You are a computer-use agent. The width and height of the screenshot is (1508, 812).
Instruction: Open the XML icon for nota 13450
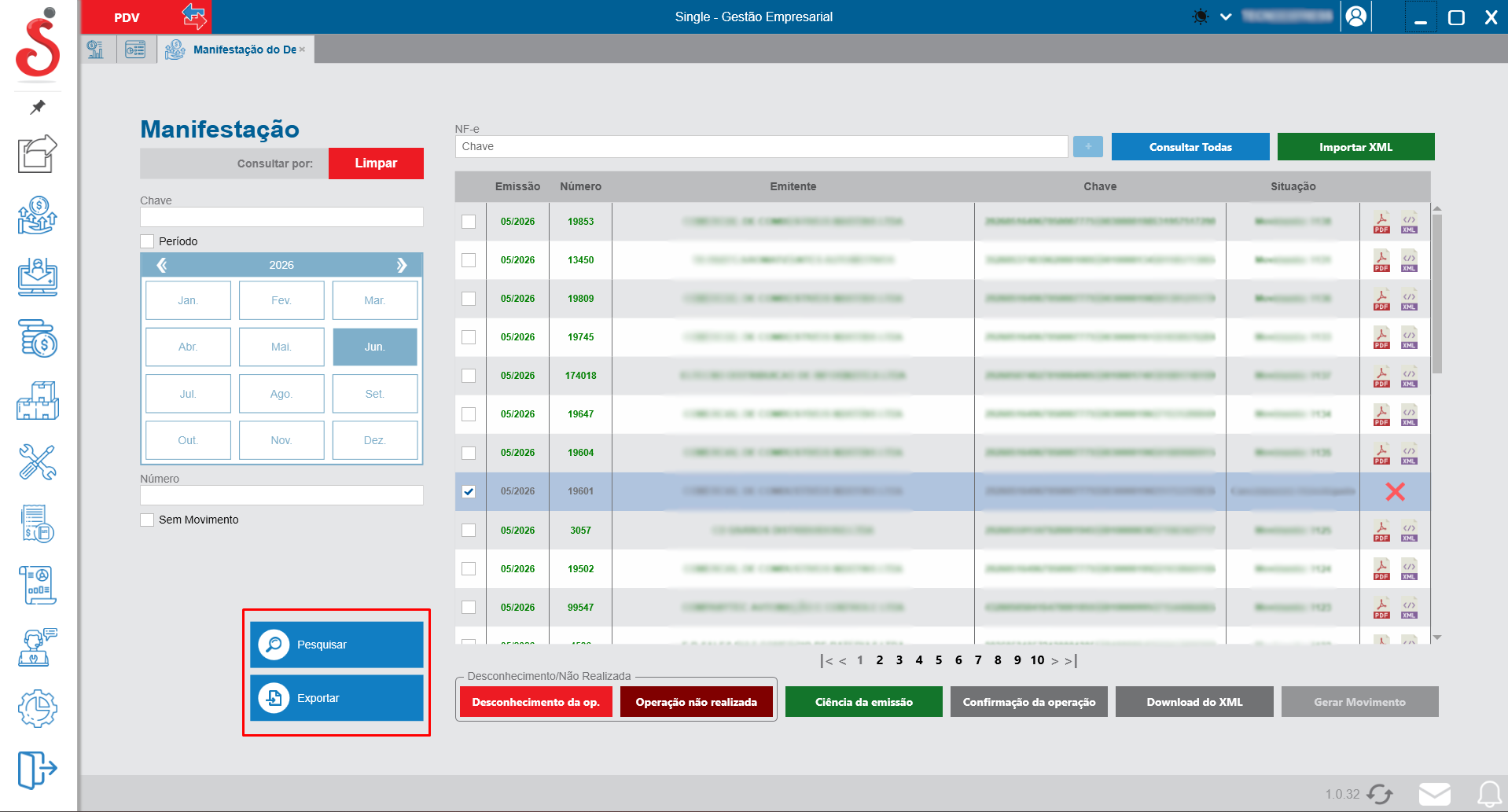pos(1409,260)
